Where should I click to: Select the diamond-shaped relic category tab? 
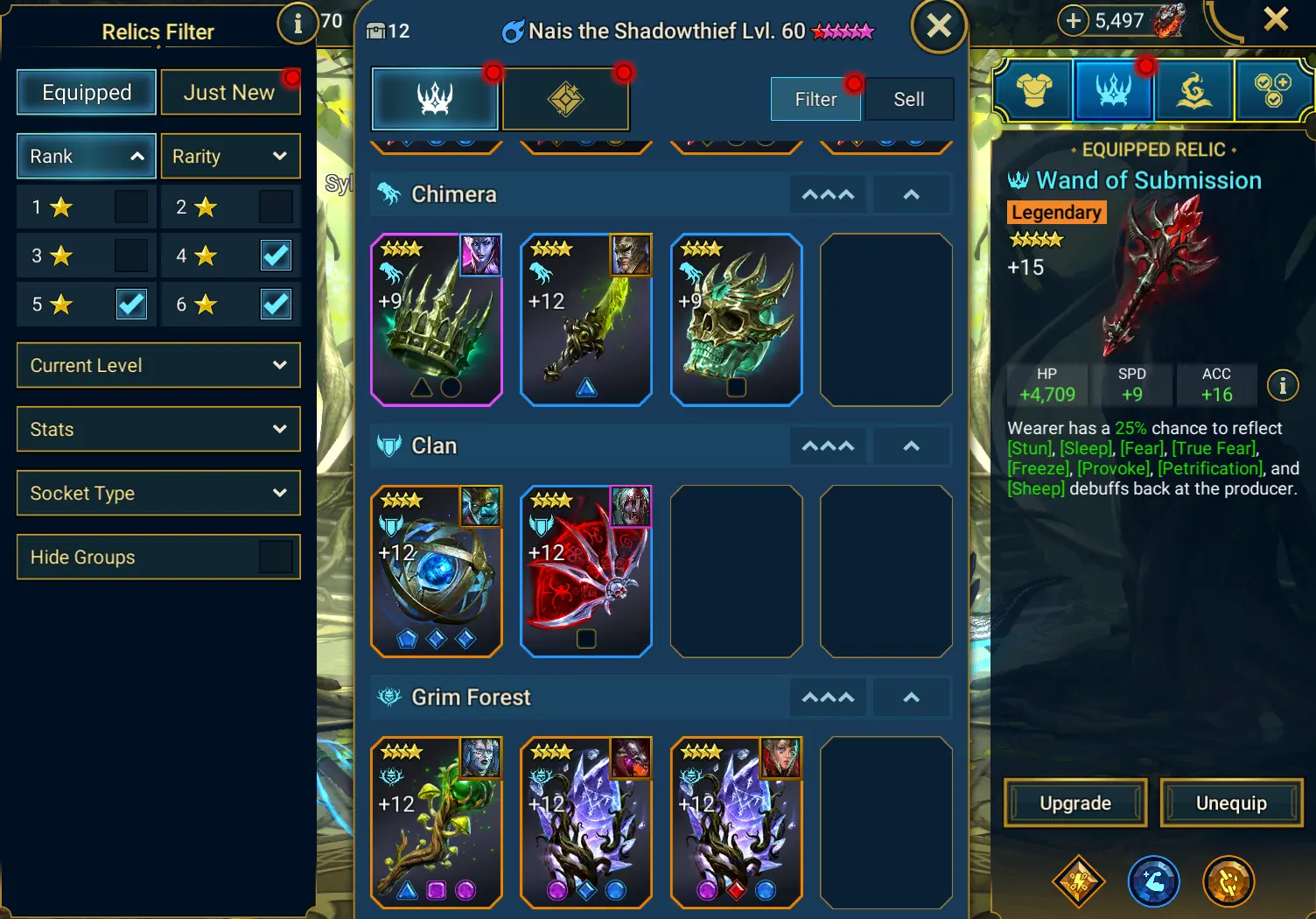566,98
